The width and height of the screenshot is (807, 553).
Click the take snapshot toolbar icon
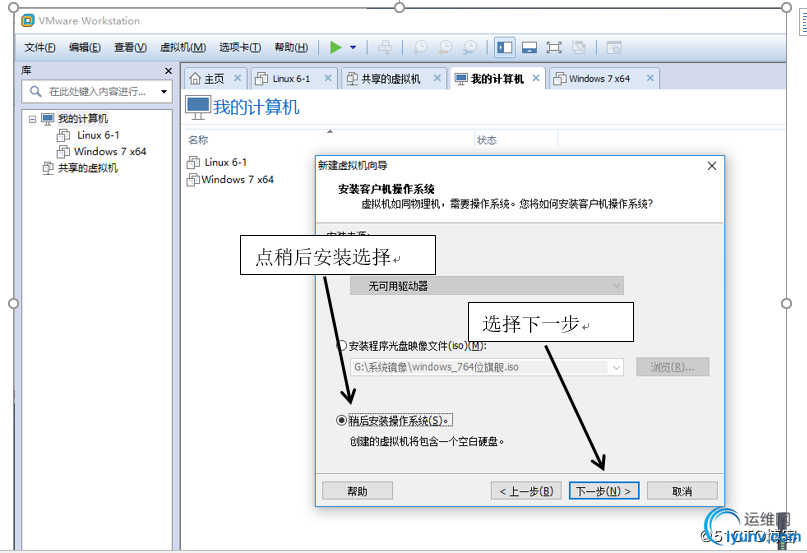420,47
